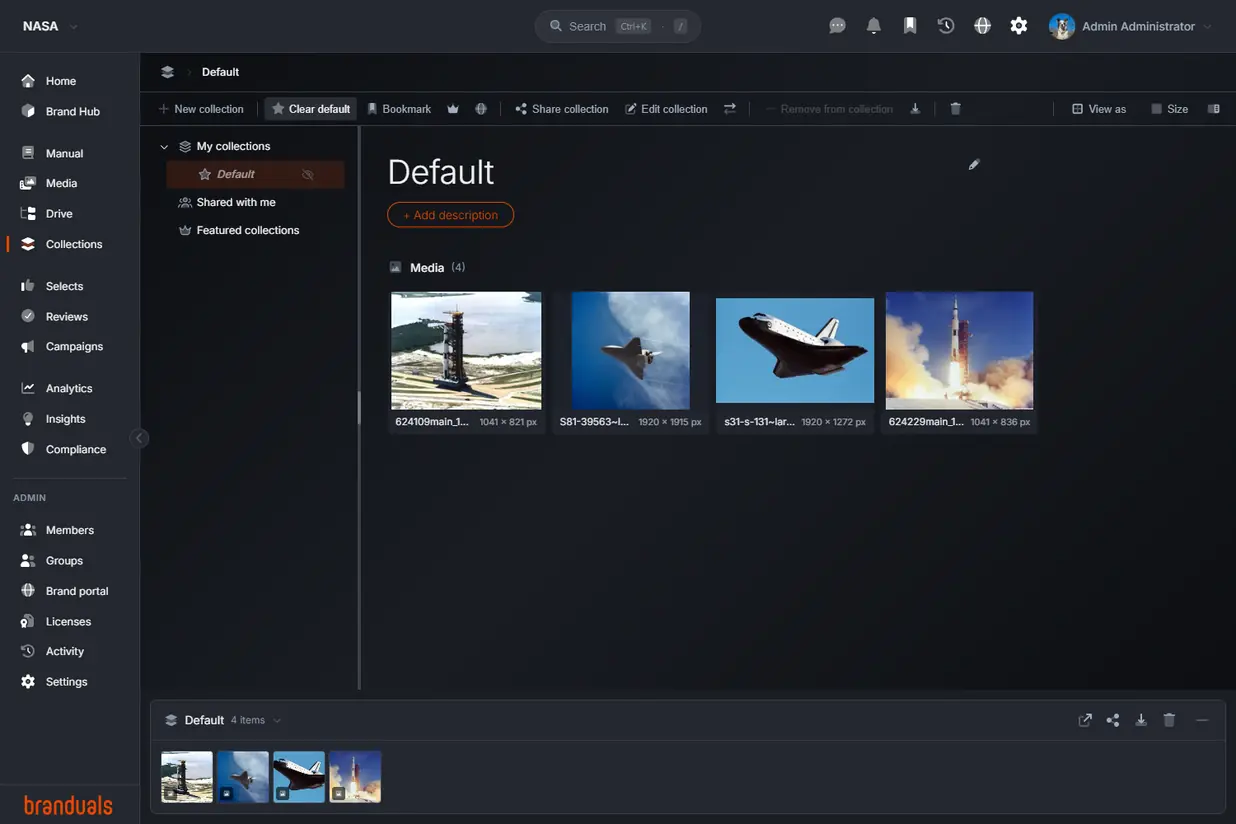The height and width of the screenshot is (824, 1236).
Task: Mark collection as featured with crown icon
Action: (x=453, y=109)
